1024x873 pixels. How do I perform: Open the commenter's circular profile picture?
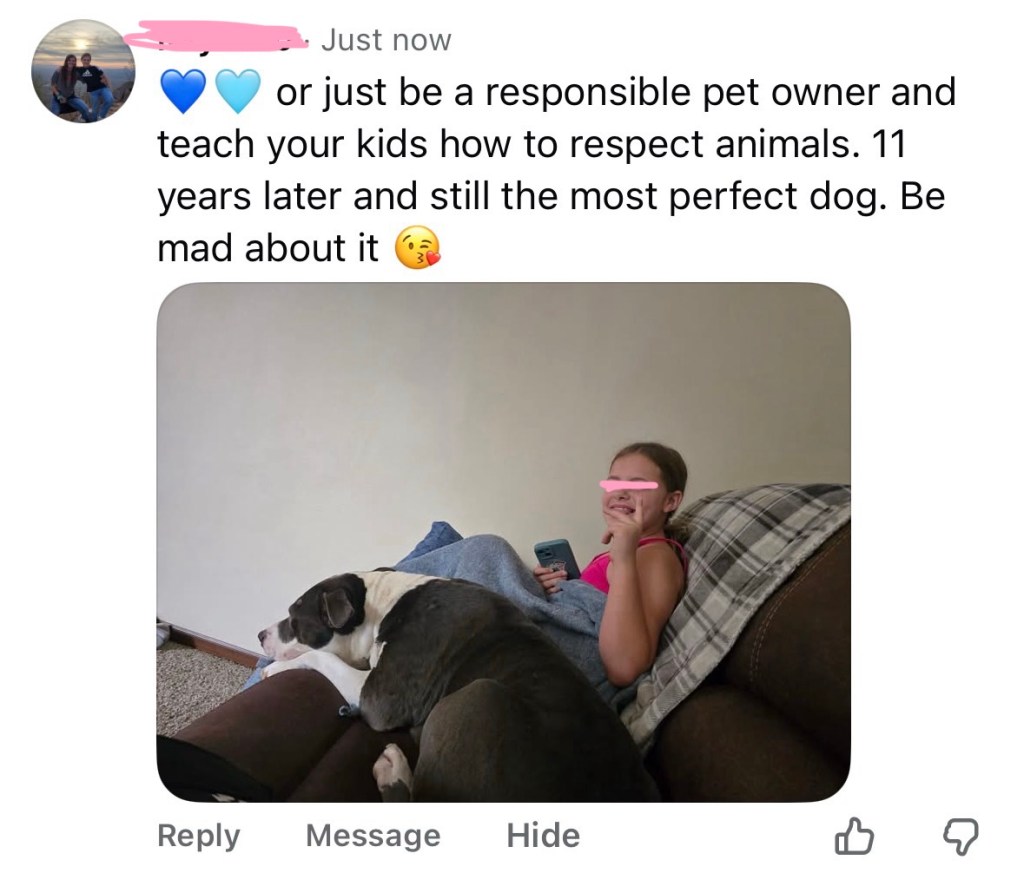84,71
